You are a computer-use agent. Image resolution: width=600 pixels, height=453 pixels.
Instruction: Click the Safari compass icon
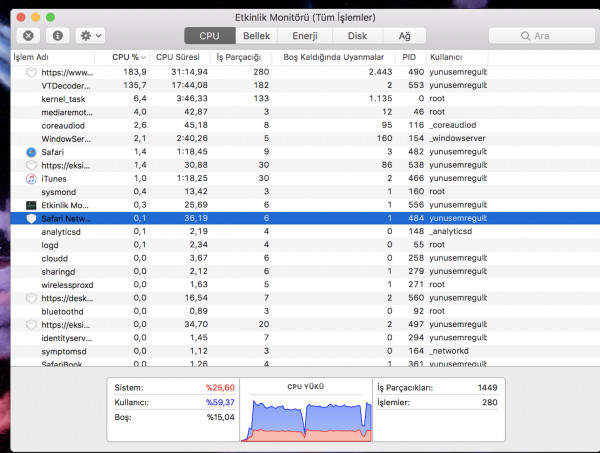[31, 152]
